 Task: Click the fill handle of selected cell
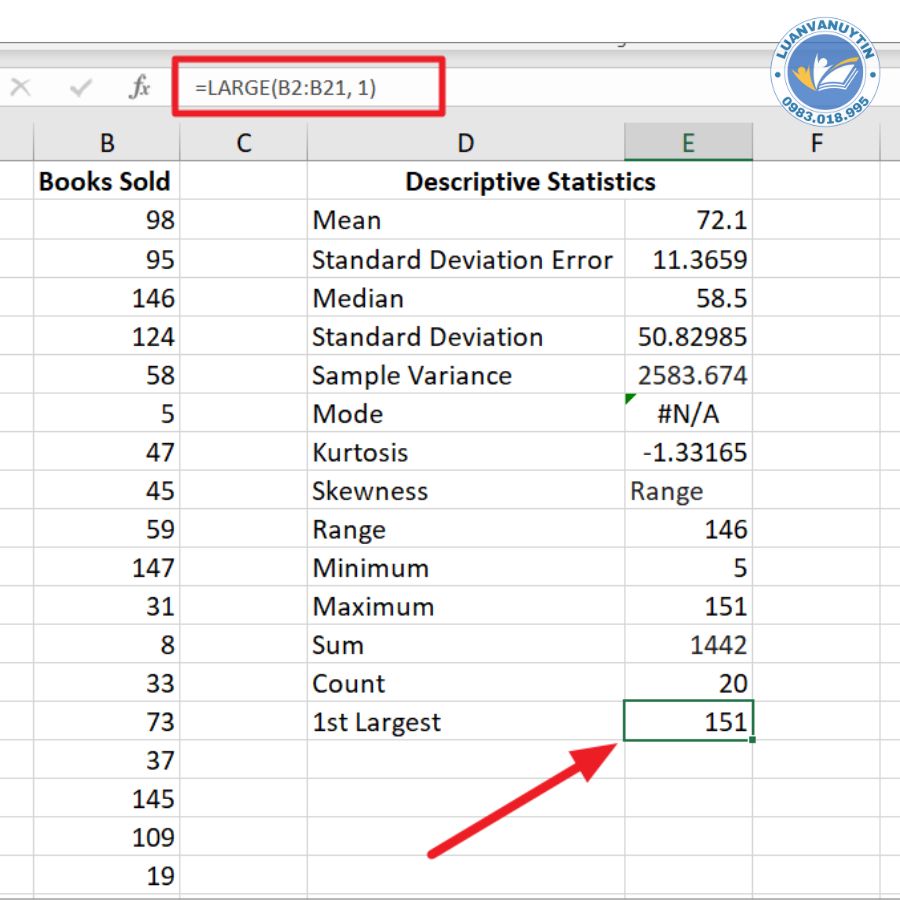point(751,740)
